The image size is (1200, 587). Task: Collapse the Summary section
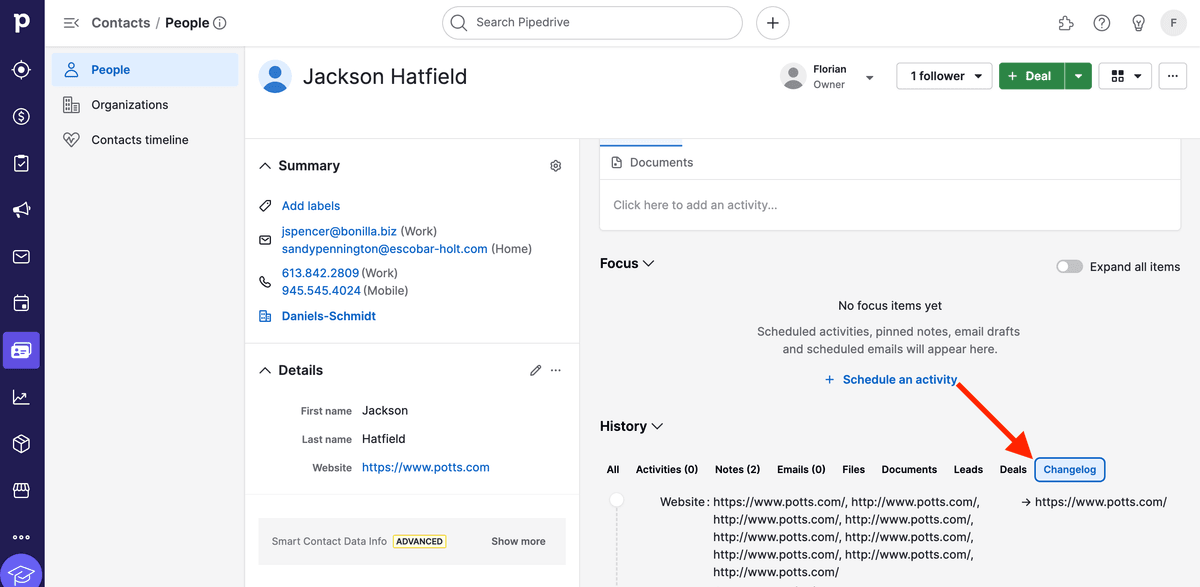coord(265,166)
